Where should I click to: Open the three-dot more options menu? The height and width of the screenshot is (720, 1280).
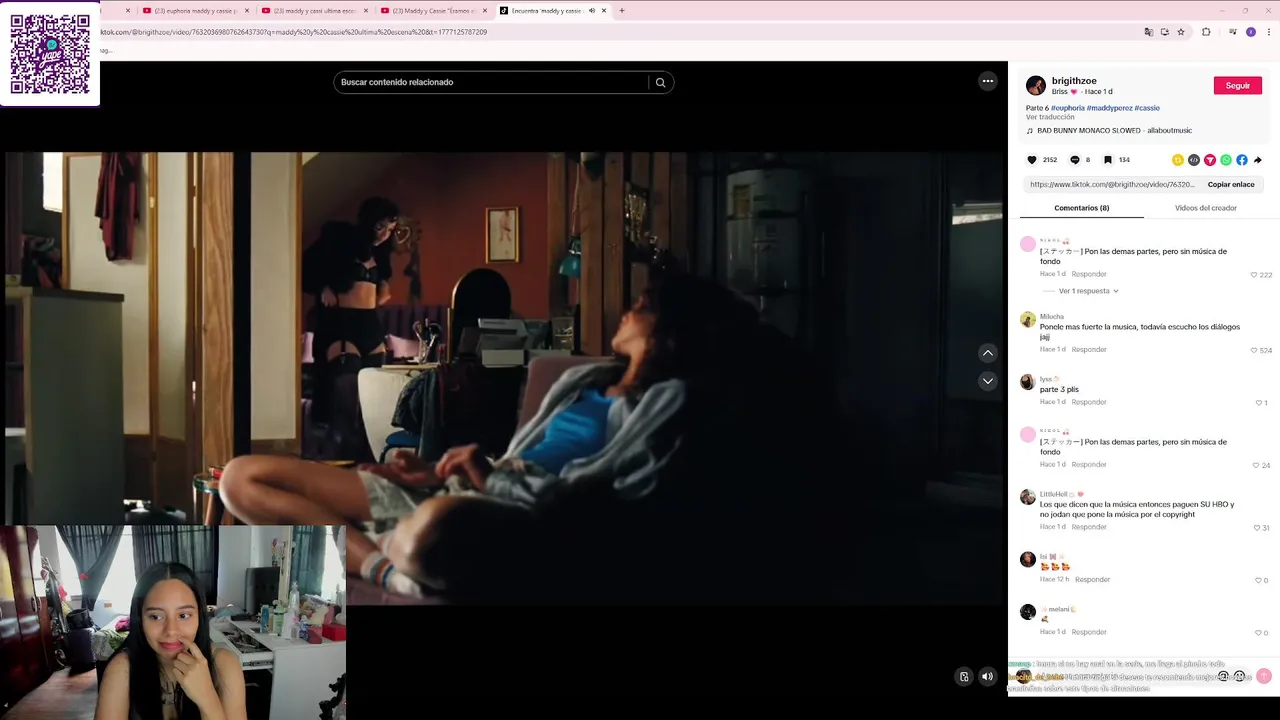988,81
